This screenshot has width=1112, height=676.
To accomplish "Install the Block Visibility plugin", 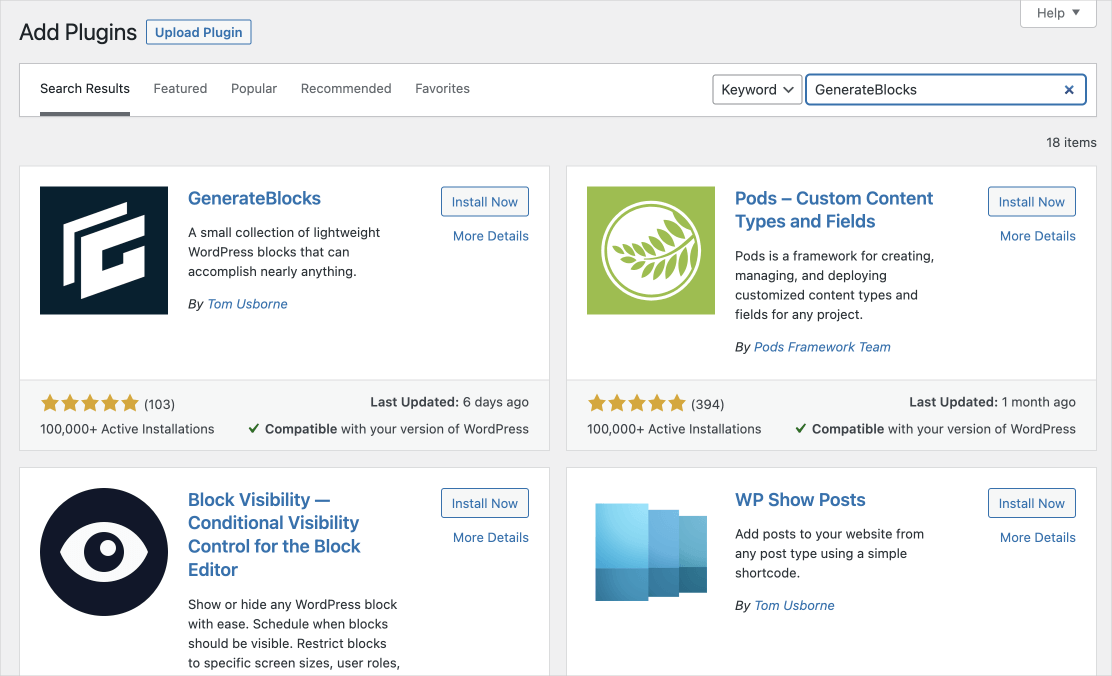I will tap(484, 503).
